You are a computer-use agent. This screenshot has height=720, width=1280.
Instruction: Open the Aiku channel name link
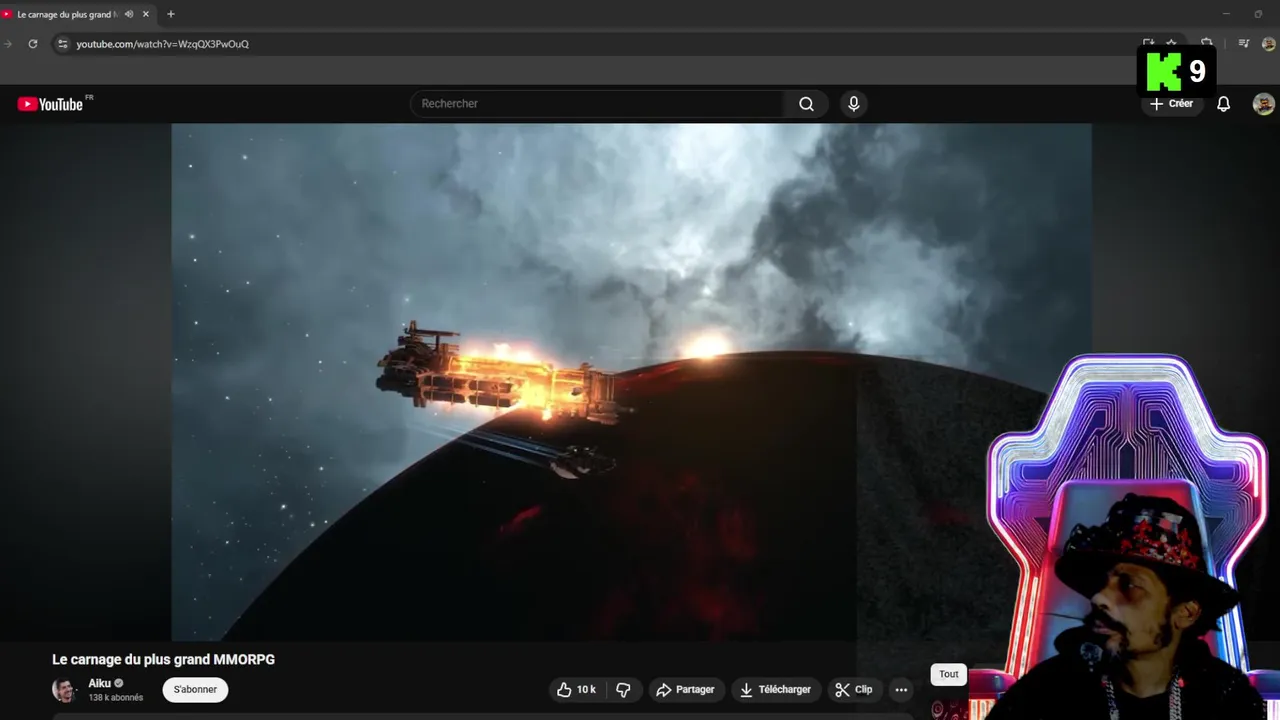tap(99, 684)
